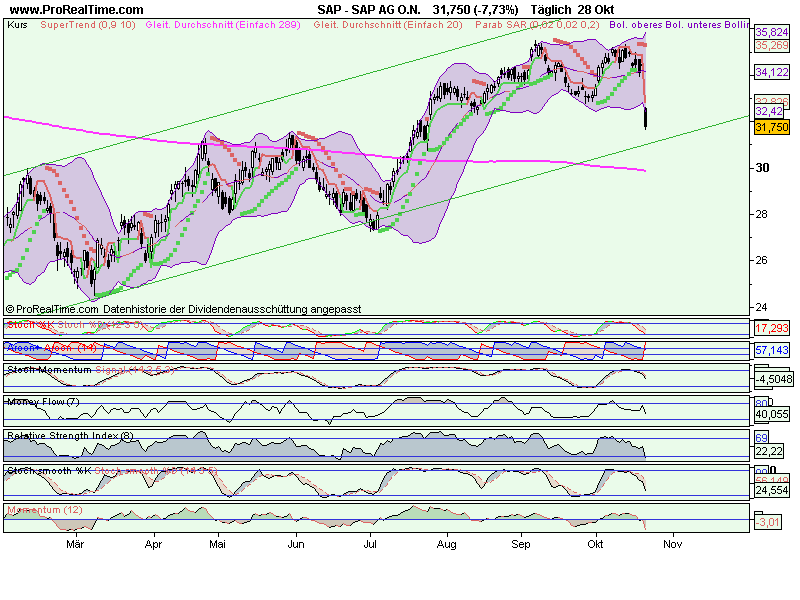
Task: Select the red 35,269 price label
Action: tap(772, 45)
